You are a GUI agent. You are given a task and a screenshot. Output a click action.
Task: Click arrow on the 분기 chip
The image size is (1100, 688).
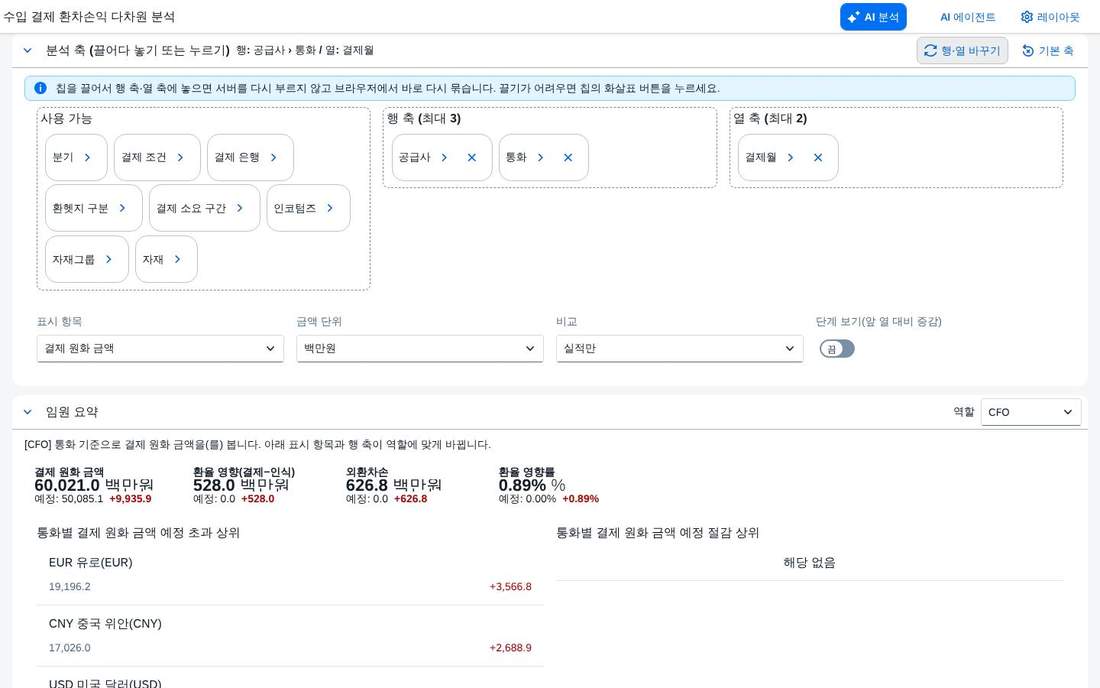point(87,158)
